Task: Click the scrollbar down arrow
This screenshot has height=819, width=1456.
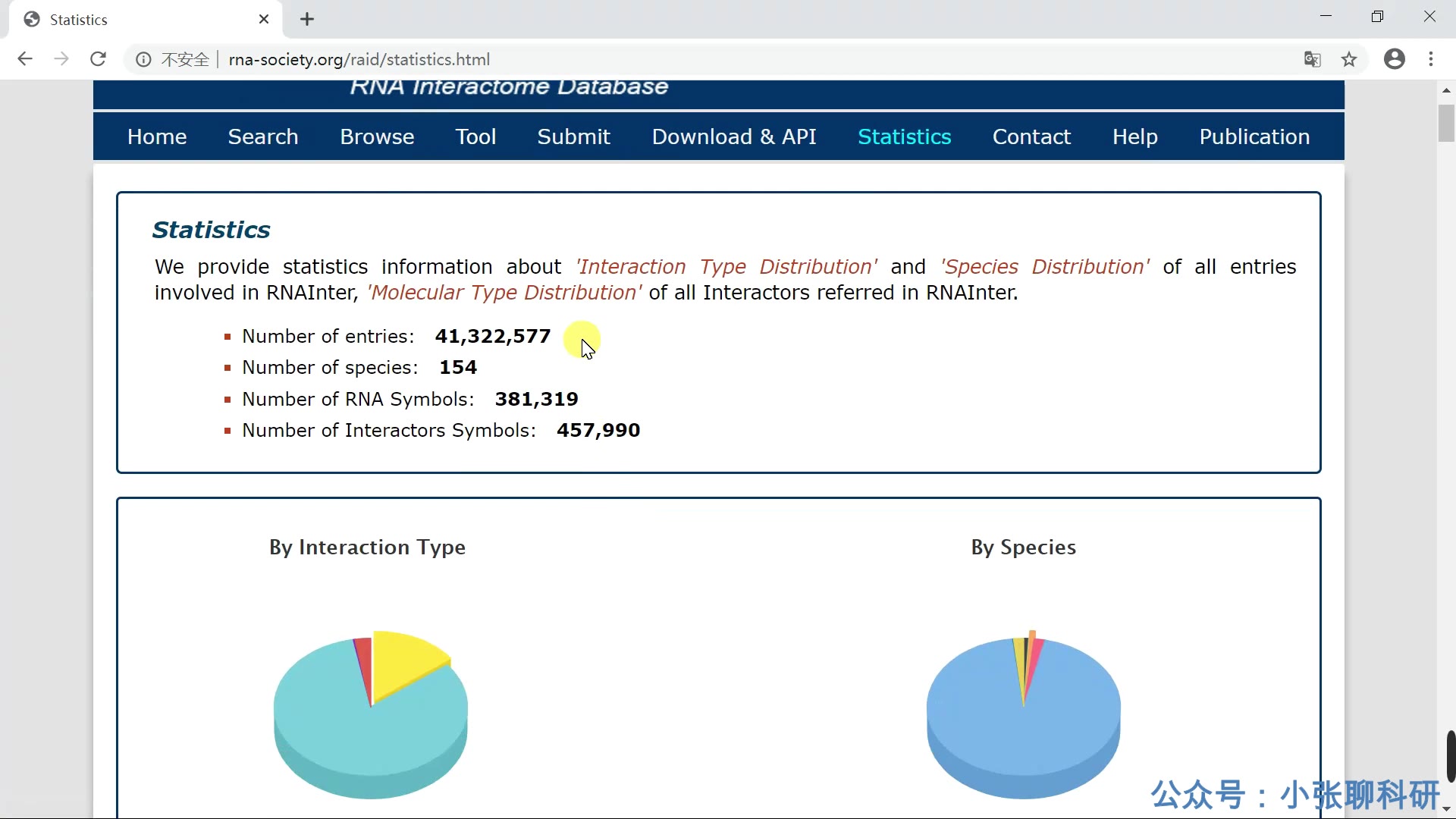Action: click(1446, 809)
